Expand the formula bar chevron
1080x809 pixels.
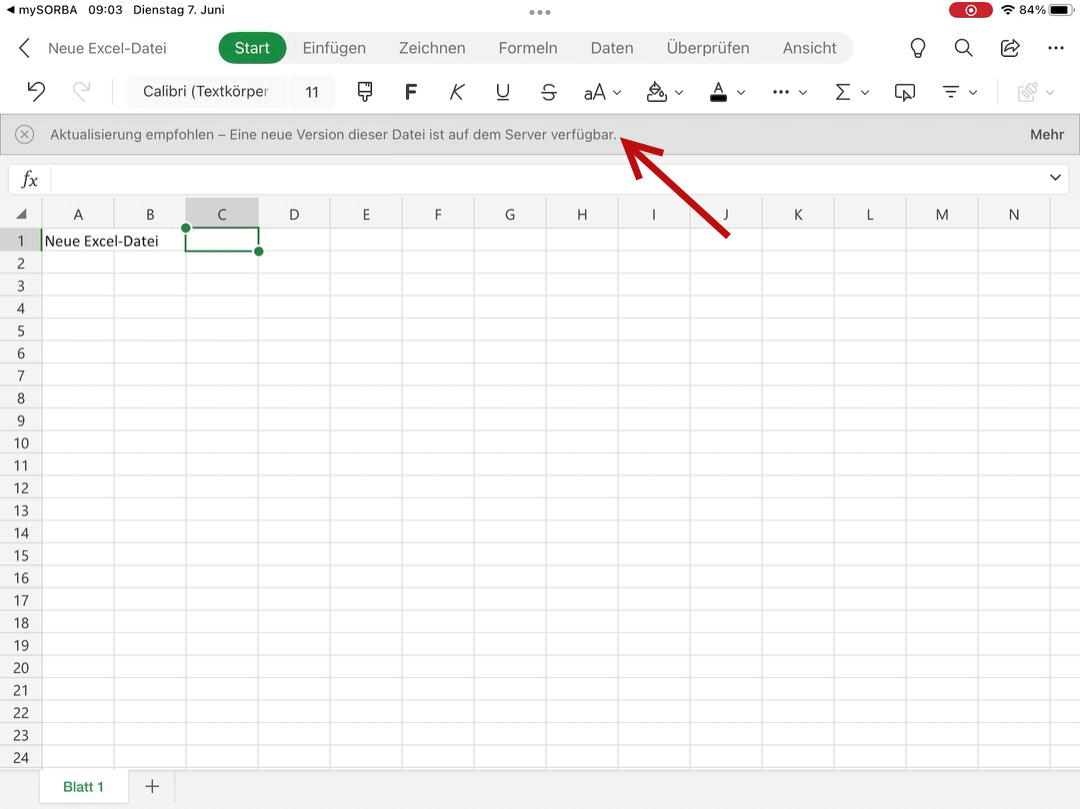click(x=1055, y=178)
